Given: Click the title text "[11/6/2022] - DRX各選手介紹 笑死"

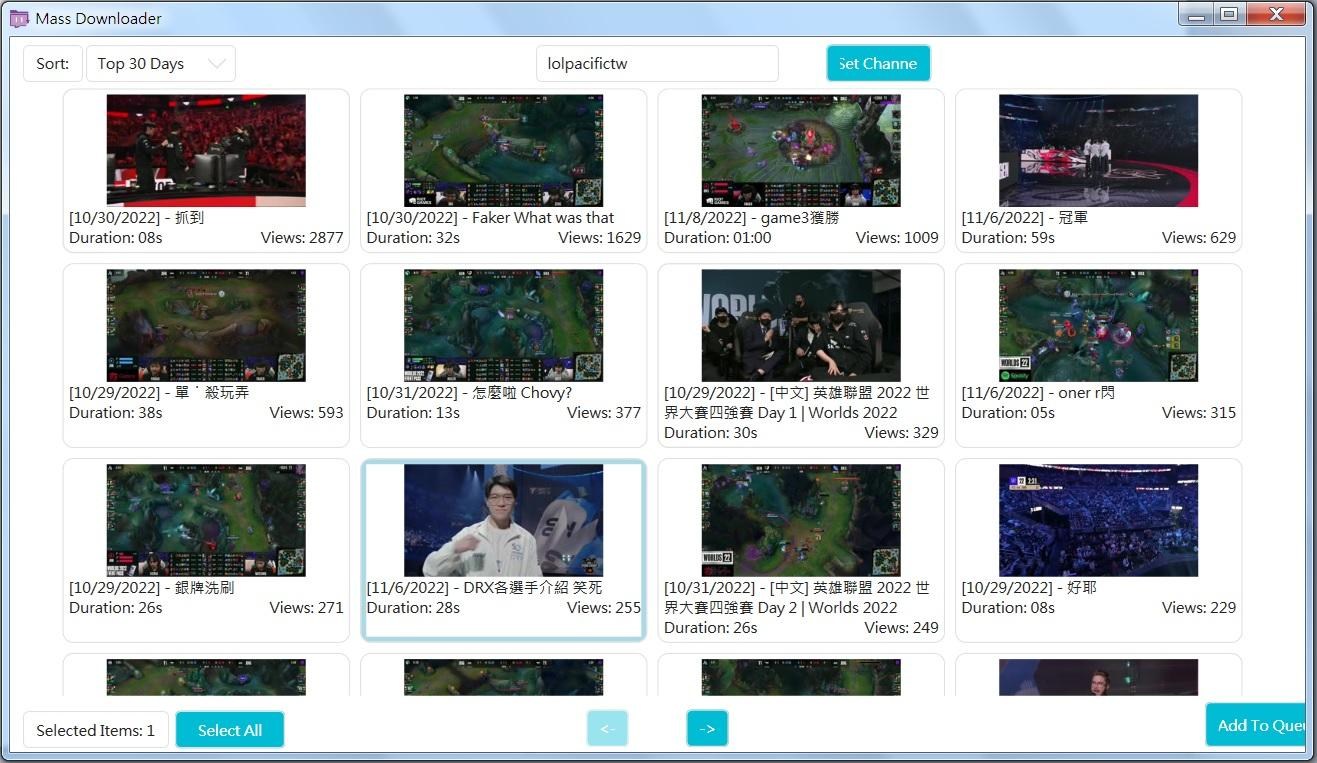Looking at the screenshot, I should pos(485,588).
